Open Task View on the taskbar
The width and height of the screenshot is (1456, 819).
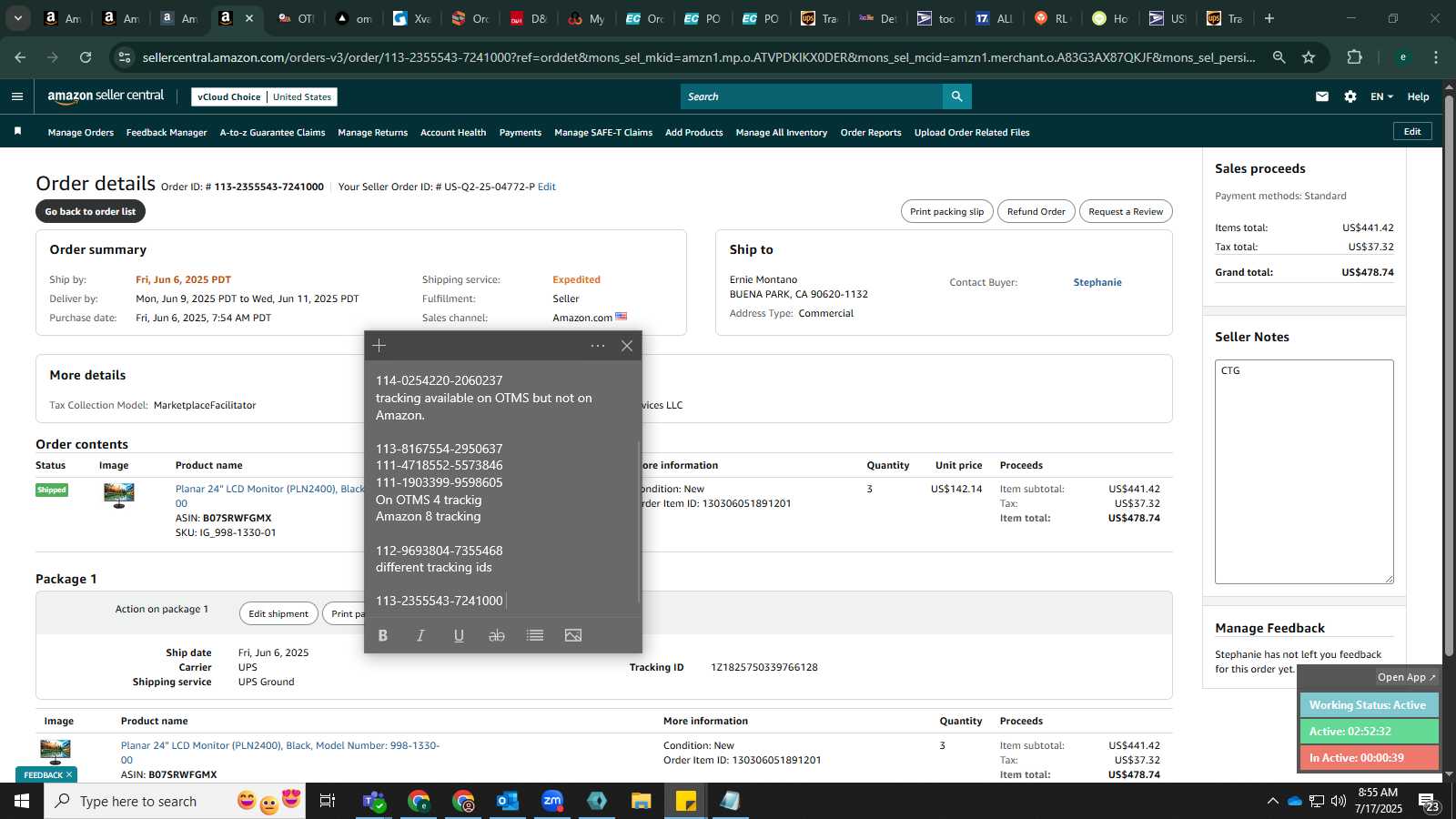point(328,801)
